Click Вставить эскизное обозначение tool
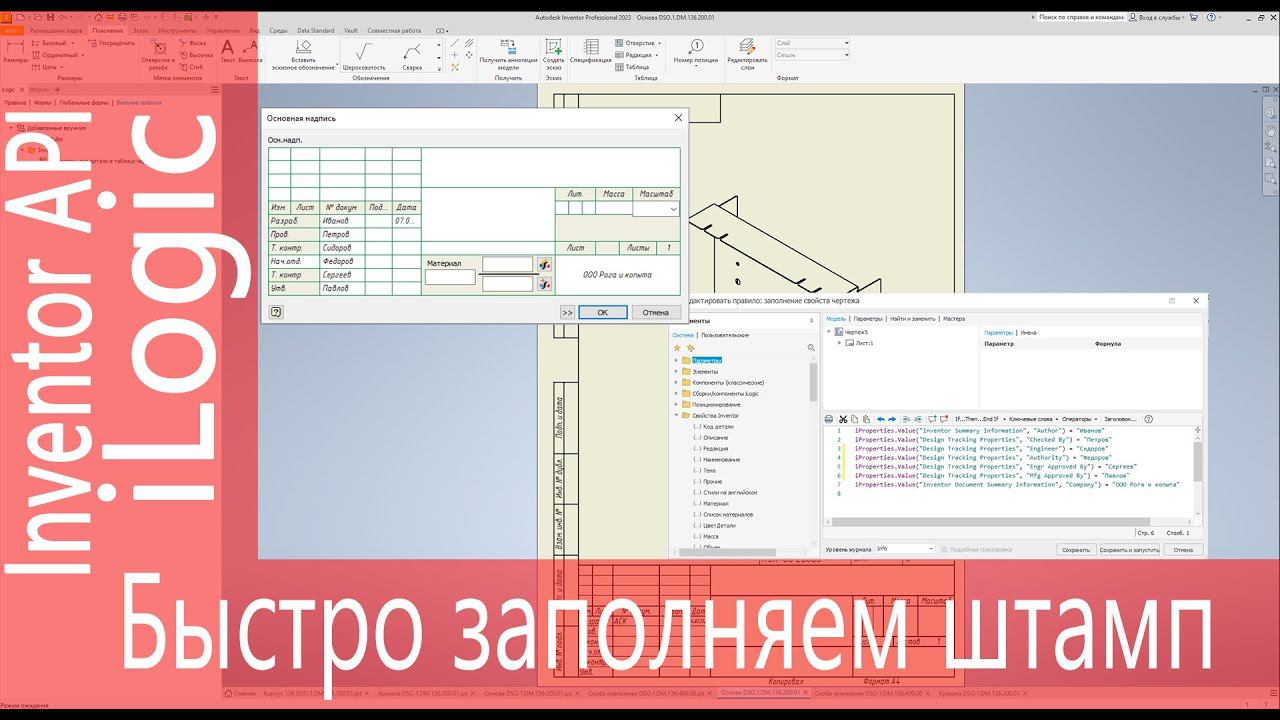The height and width of the screenshot is (720, 1280). [303, 55]
